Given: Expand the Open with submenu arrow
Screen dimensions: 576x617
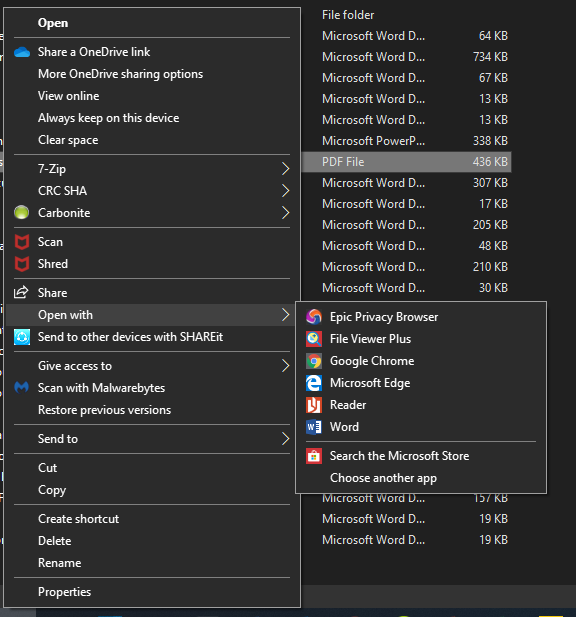Looking at the screenshot, I should pos(286,315).
